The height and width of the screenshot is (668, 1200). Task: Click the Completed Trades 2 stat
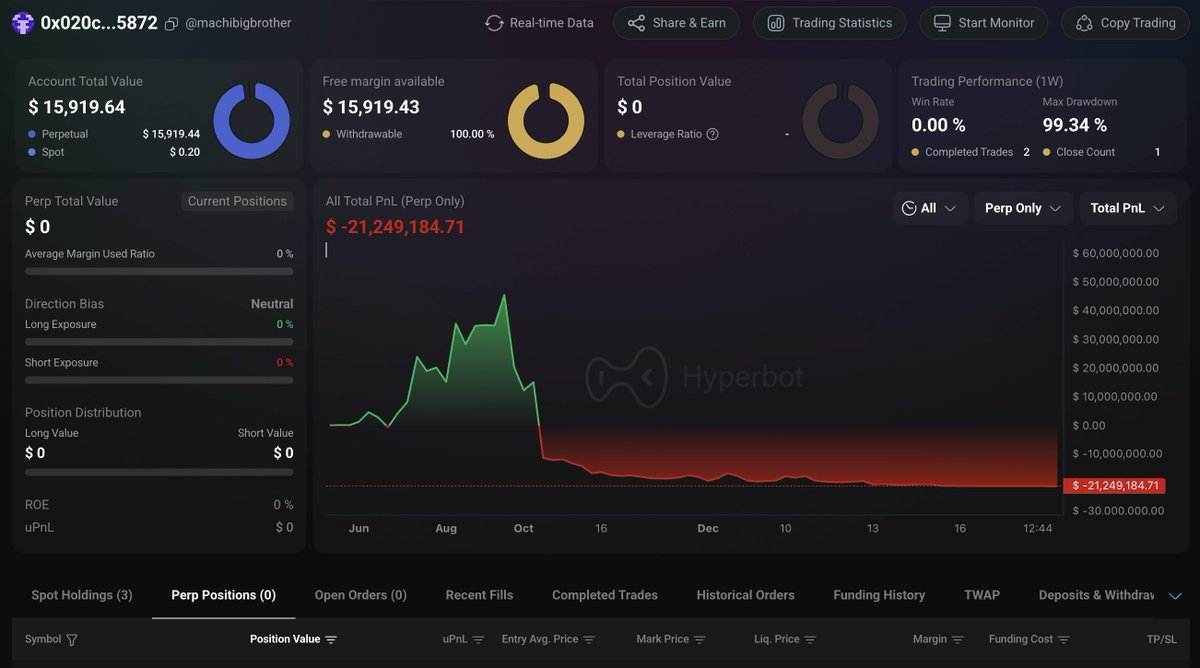(970, 152)
